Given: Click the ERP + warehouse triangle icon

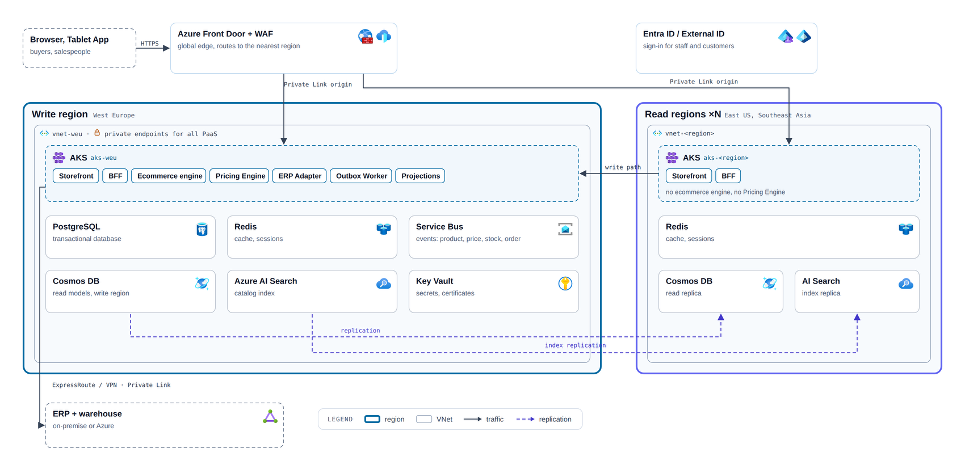Looking at the screenshot, I should [x=270, y=417].
